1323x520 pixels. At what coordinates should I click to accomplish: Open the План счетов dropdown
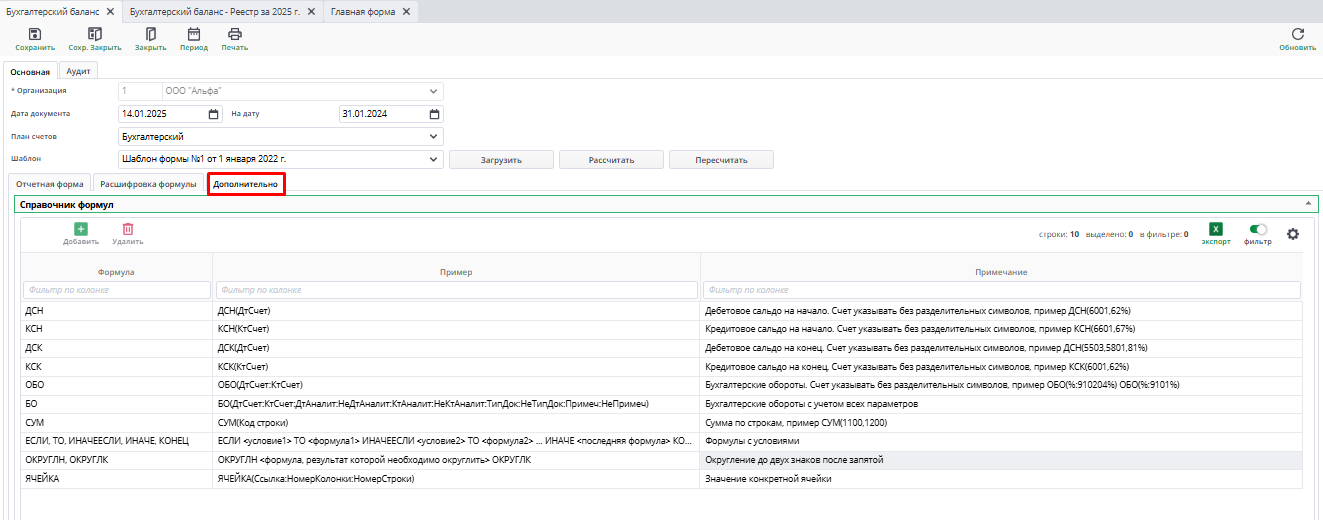click(x=433, y=136)
